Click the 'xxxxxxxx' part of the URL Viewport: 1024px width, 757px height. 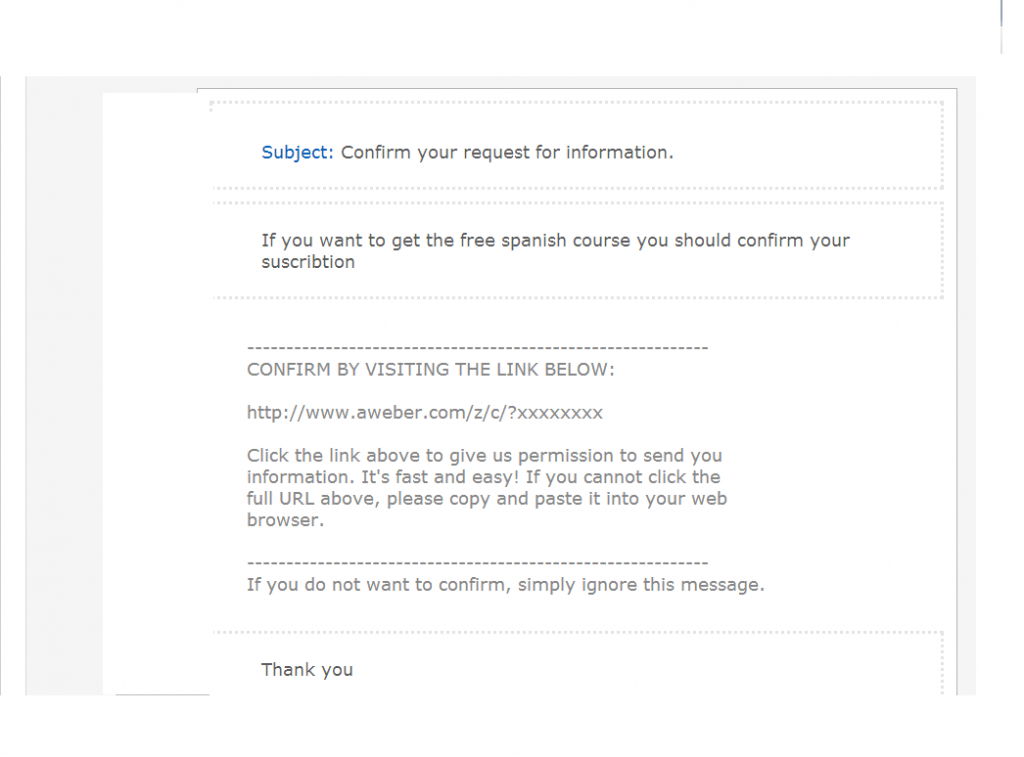tap(560, 413)
